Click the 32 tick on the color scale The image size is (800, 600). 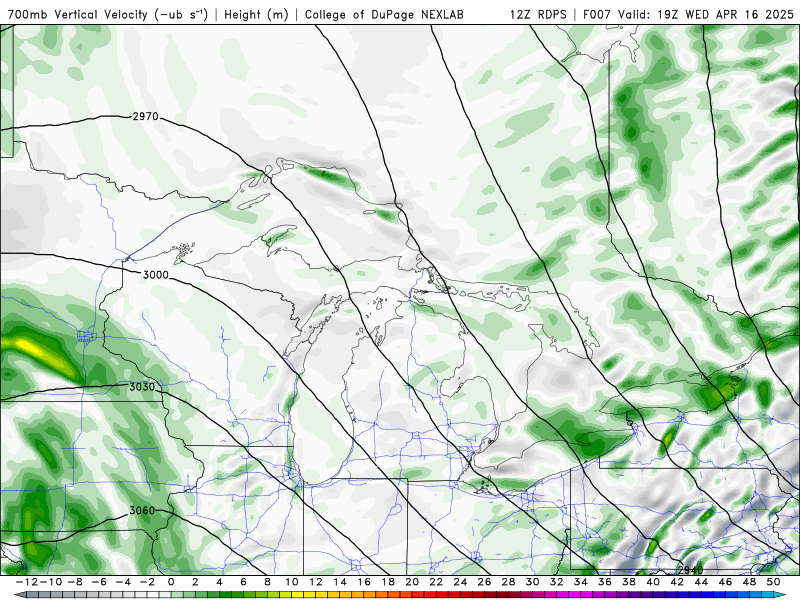tap(557, 582)
